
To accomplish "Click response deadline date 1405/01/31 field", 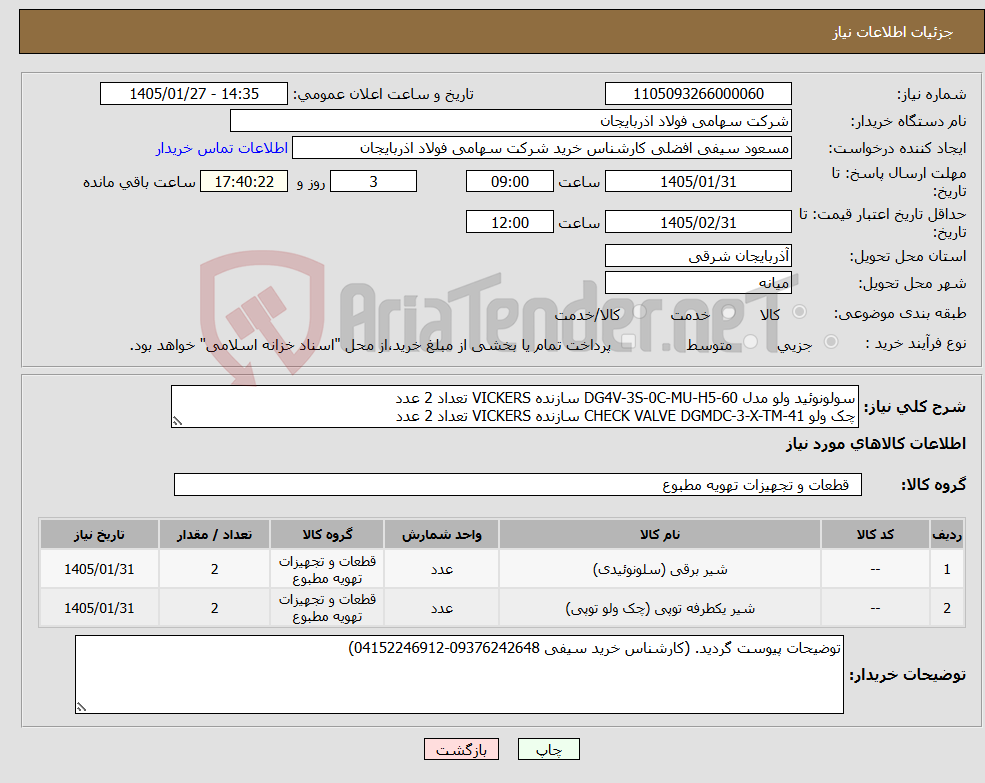I will point(698,182).
